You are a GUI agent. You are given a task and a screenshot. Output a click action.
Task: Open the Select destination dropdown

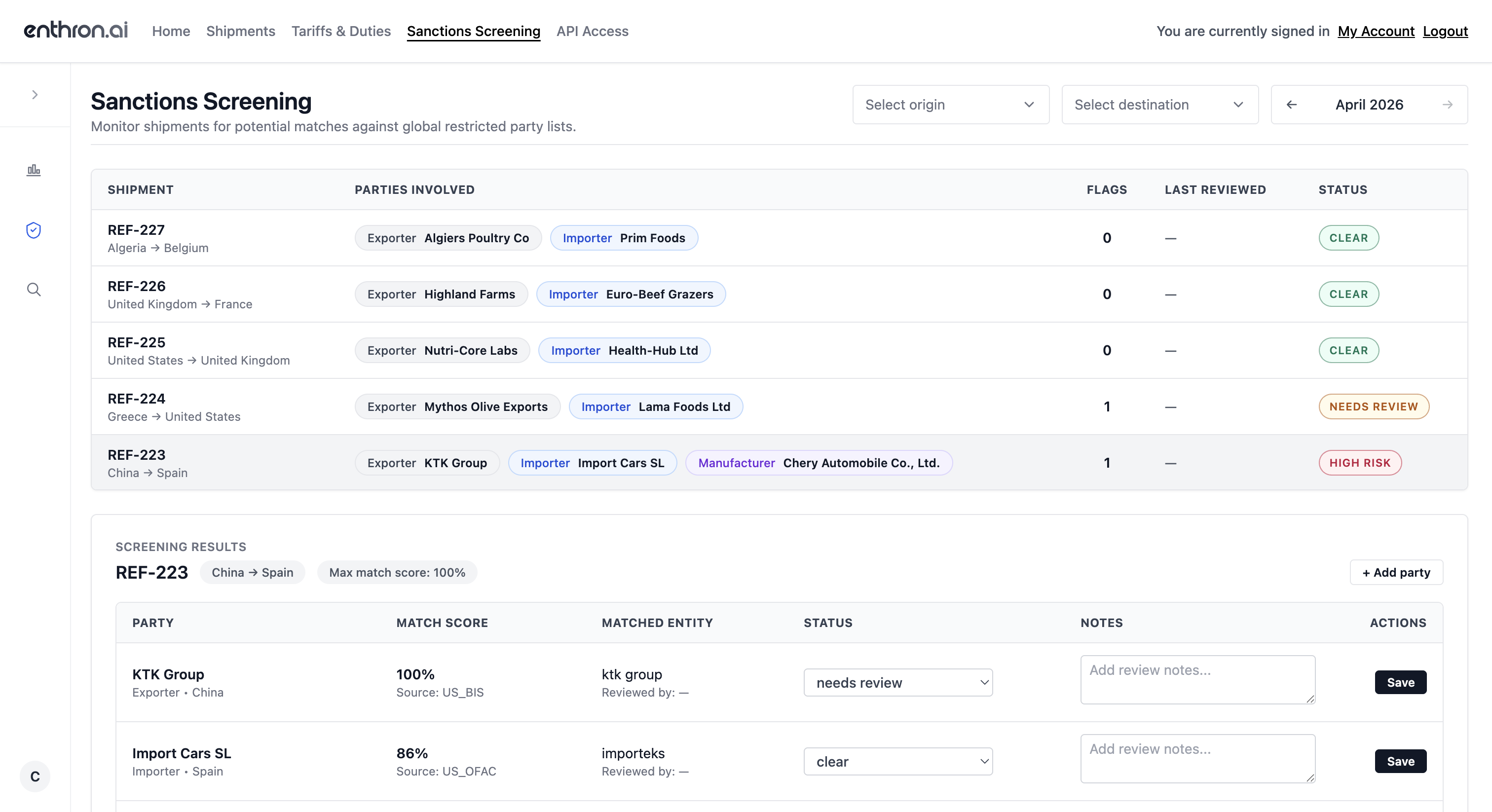point(1159,105)
